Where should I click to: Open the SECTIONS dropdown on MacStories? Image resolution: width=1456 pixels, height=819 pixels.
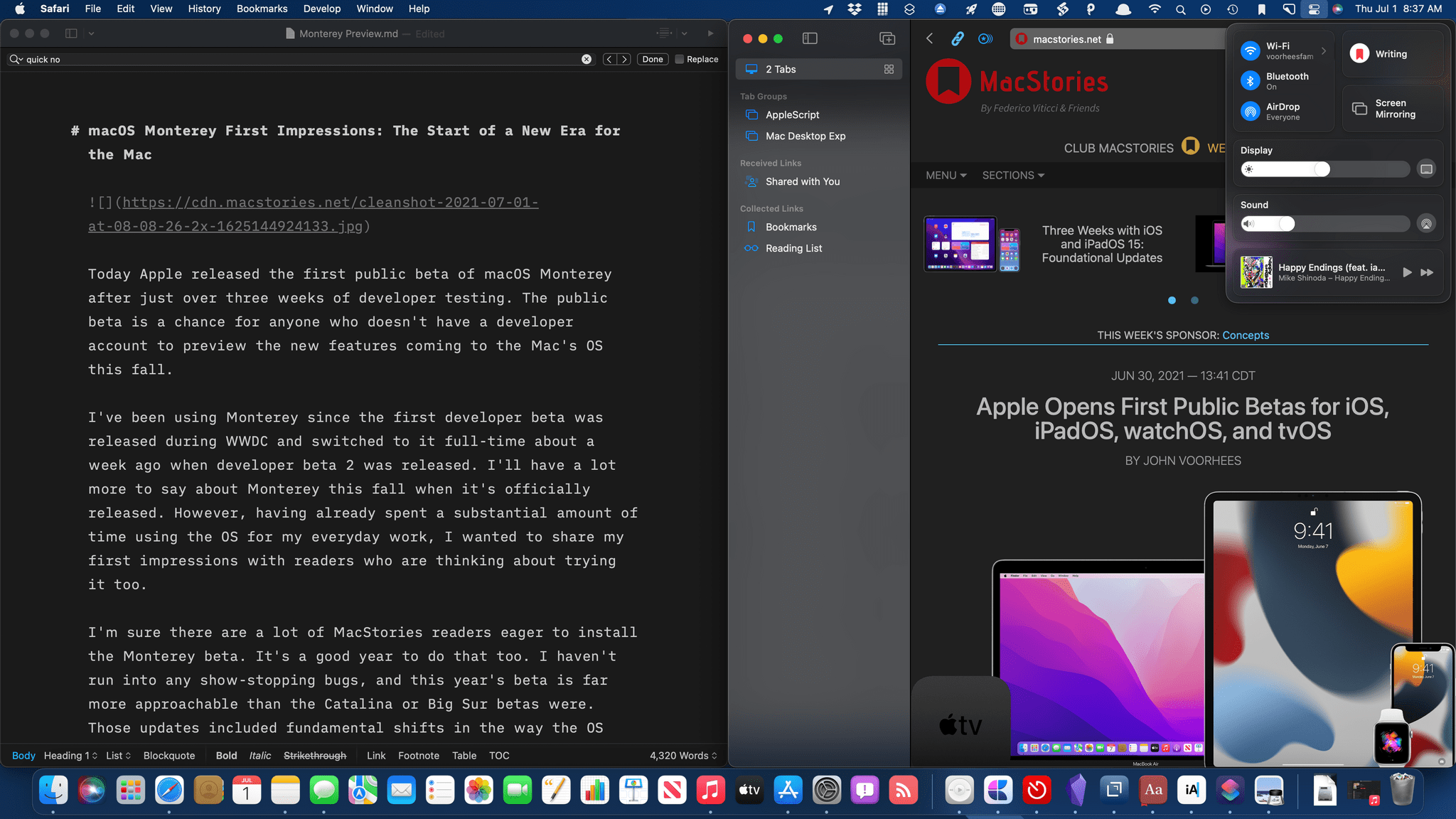click(1013, 176)
